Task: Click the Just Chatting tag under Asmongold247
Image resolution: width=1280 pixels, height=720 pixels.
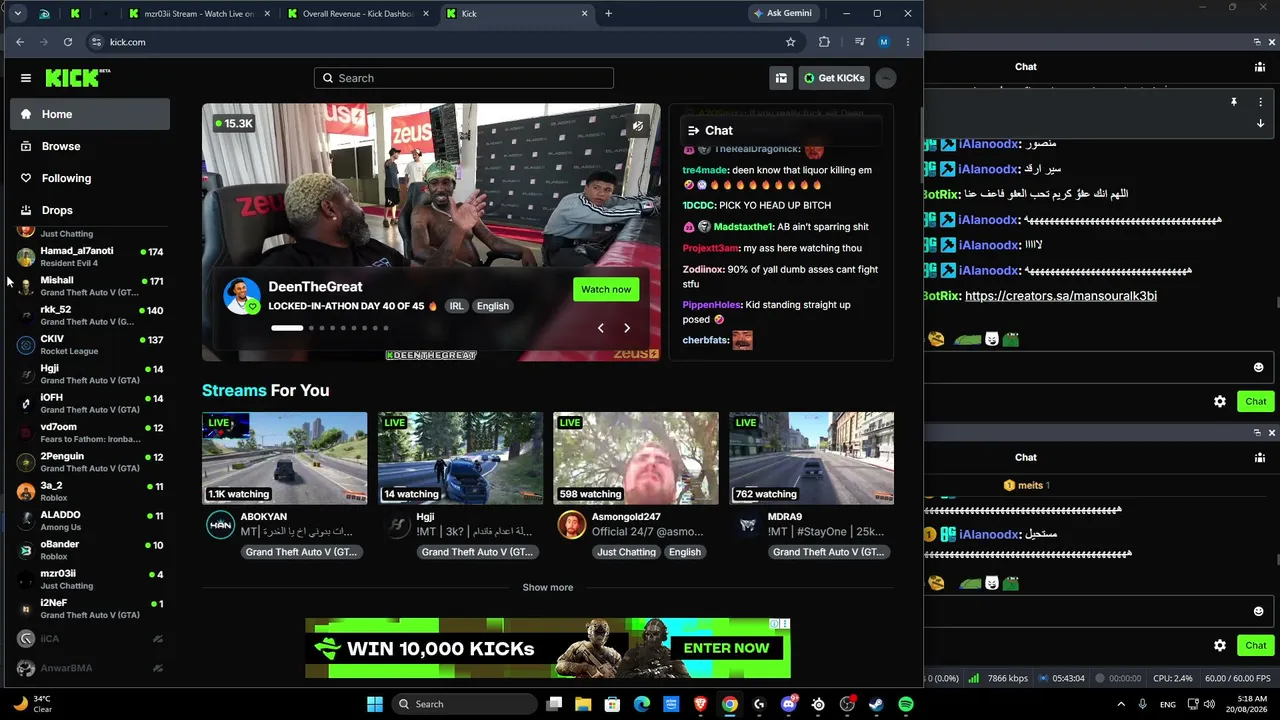Action: (x=626, y=552)
